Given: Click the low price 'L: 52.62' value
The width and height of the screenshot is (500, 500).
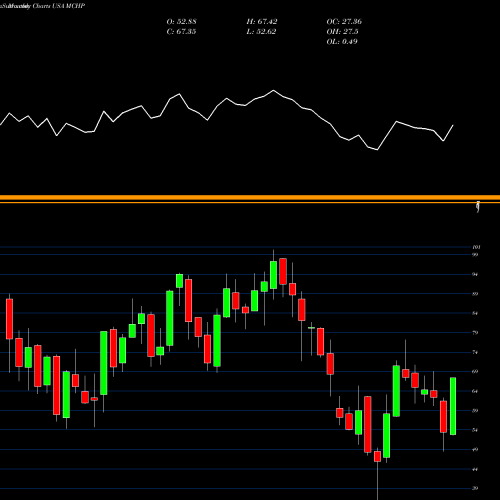Looking at the screenshot, I should point(261,31).
